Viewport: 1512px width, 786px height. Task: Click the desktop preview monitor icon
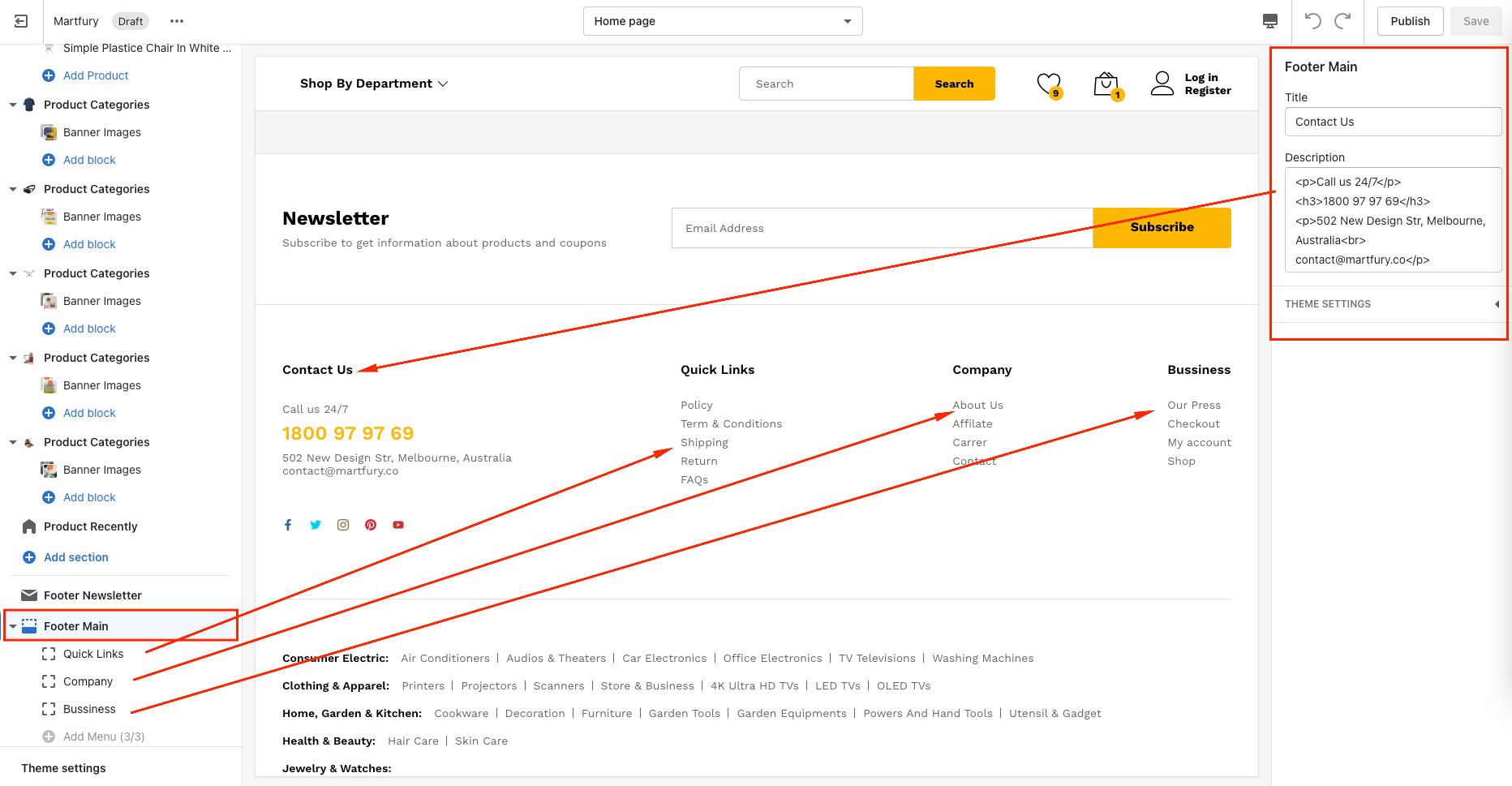coord(1270,21)
